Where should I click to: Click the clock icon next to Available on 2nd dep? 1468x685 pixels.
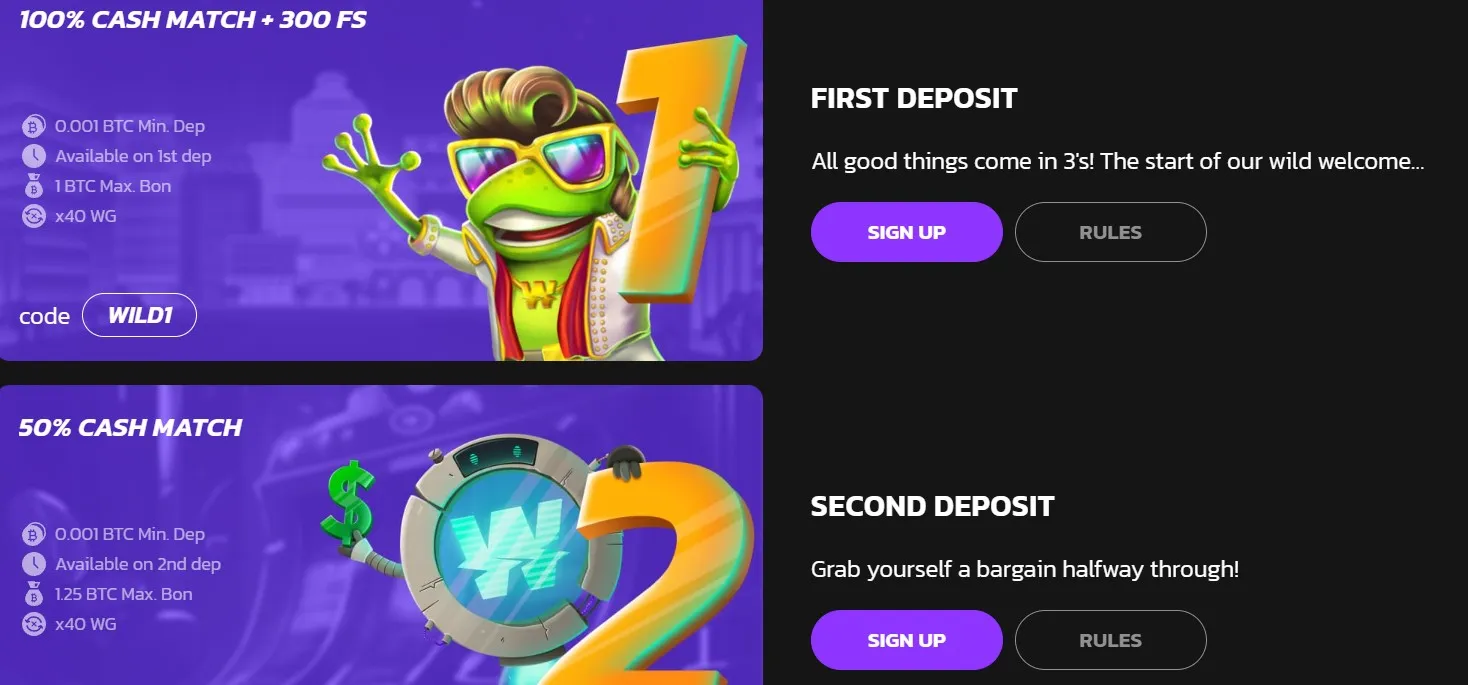[x=34, y=564]
